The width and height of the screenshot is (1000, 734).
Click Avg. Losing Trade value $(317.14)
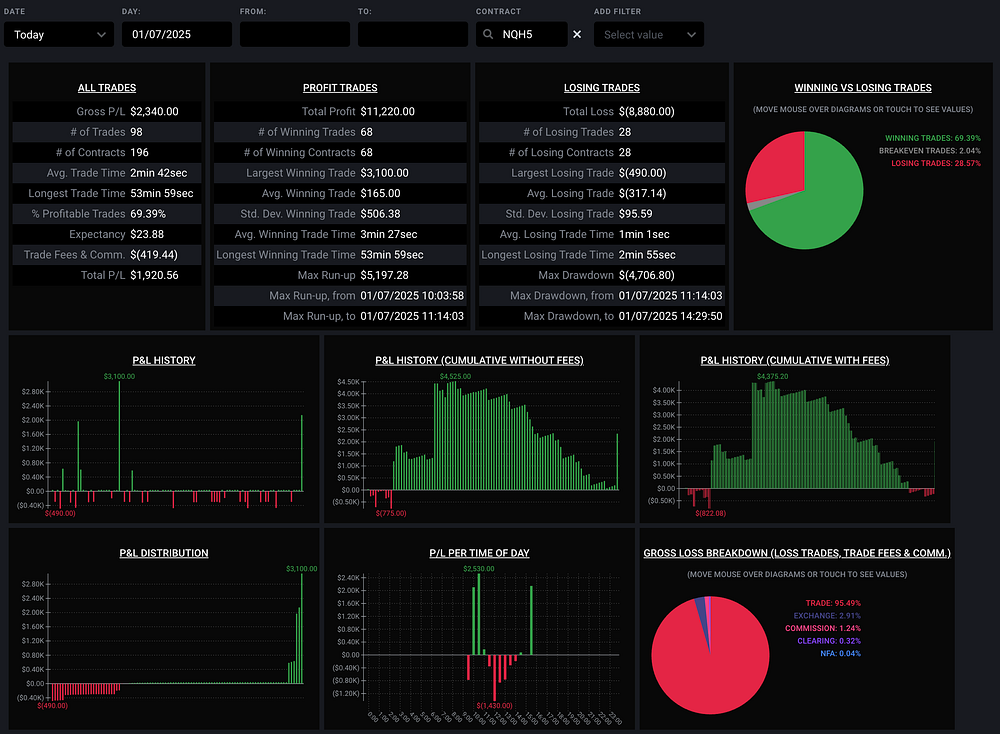click(642, 193)
